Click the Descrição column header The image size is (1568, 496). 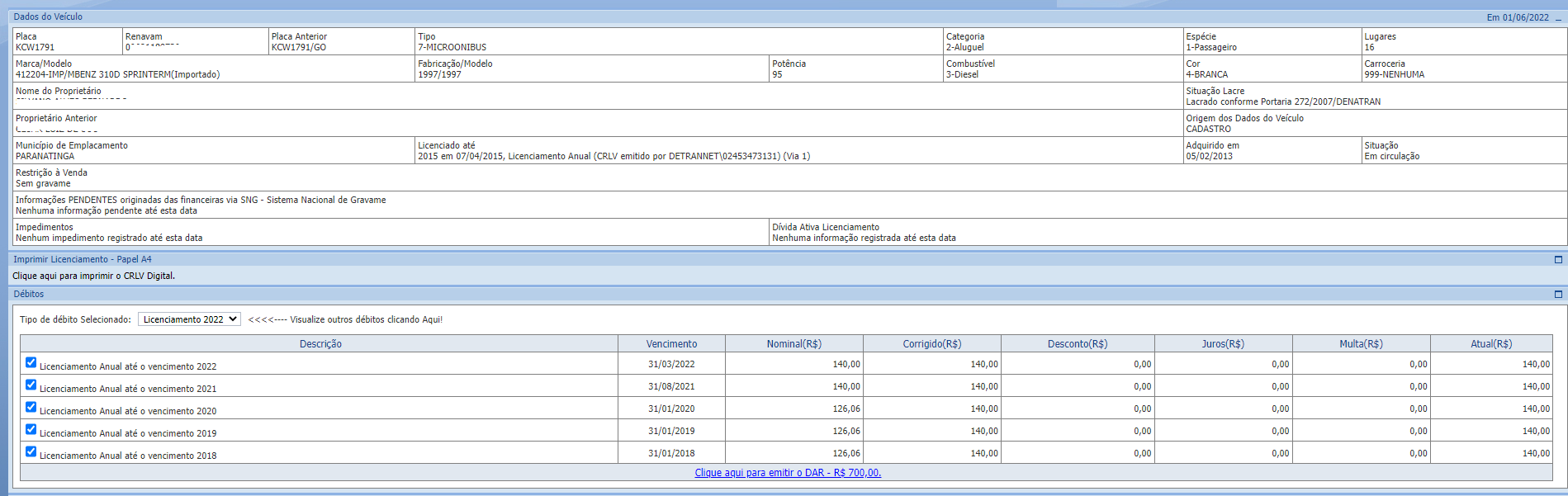[320, 344]
